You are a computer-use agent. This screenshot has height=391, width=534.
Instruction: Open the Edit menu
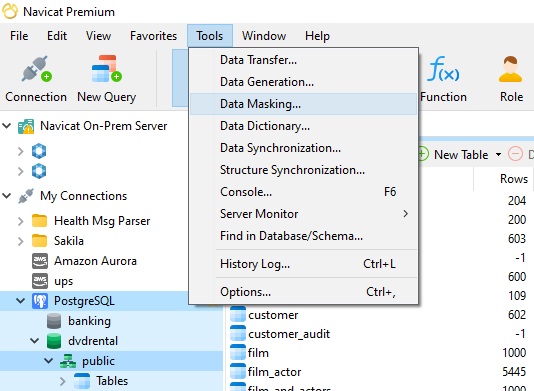point(57,36)
